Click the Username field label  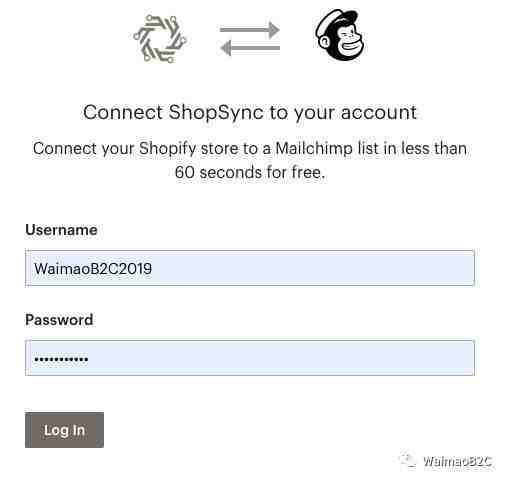61,230
